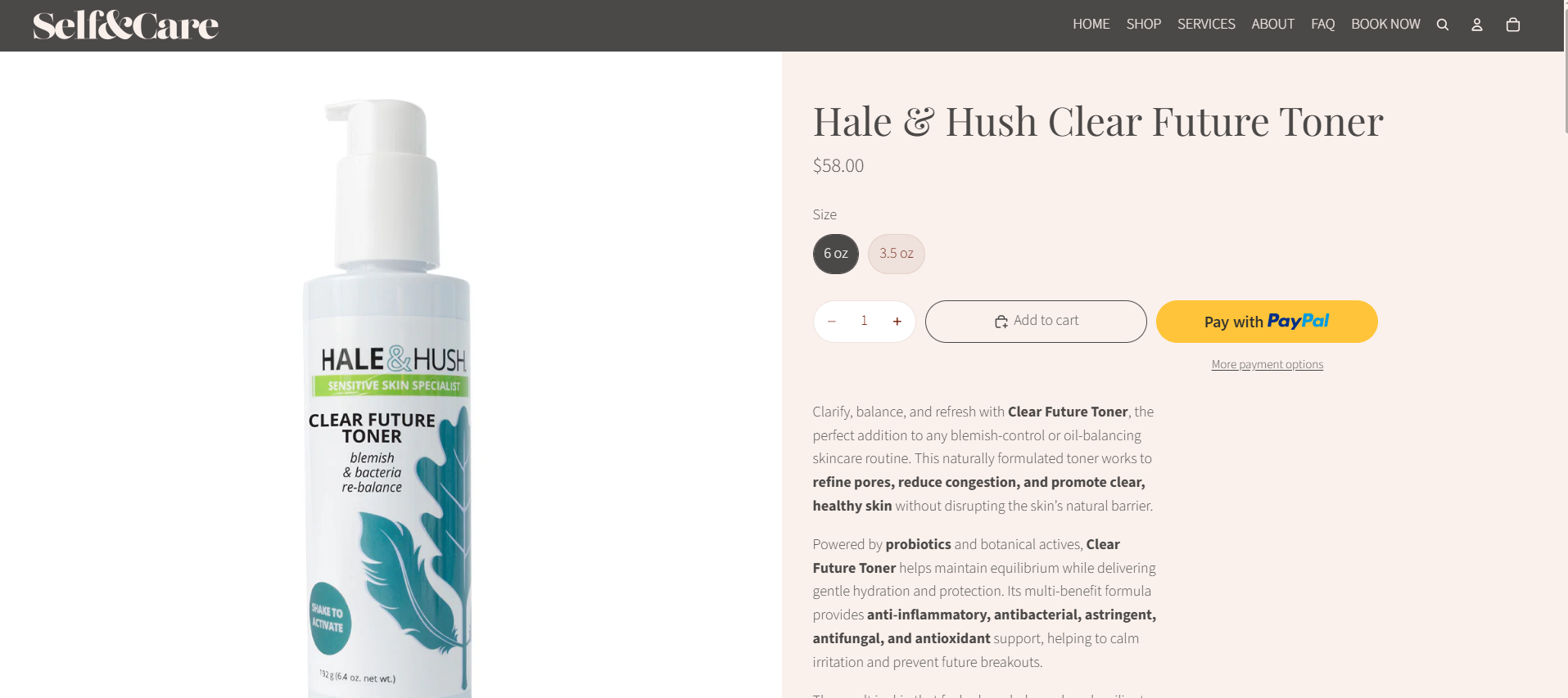
Task: Pay with PayPal button
Action: click(x=1267, y=322)
